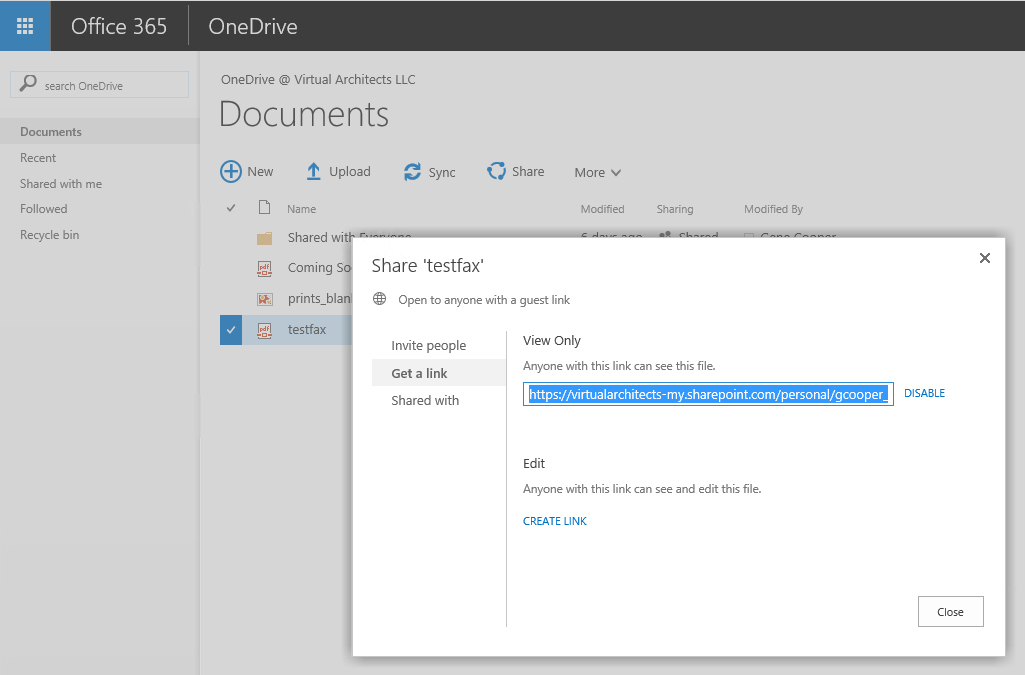This screenshot has width=1025, height=675.
Task: Click the Shared with Everyone folder icon
Action: tap(264, 239)
